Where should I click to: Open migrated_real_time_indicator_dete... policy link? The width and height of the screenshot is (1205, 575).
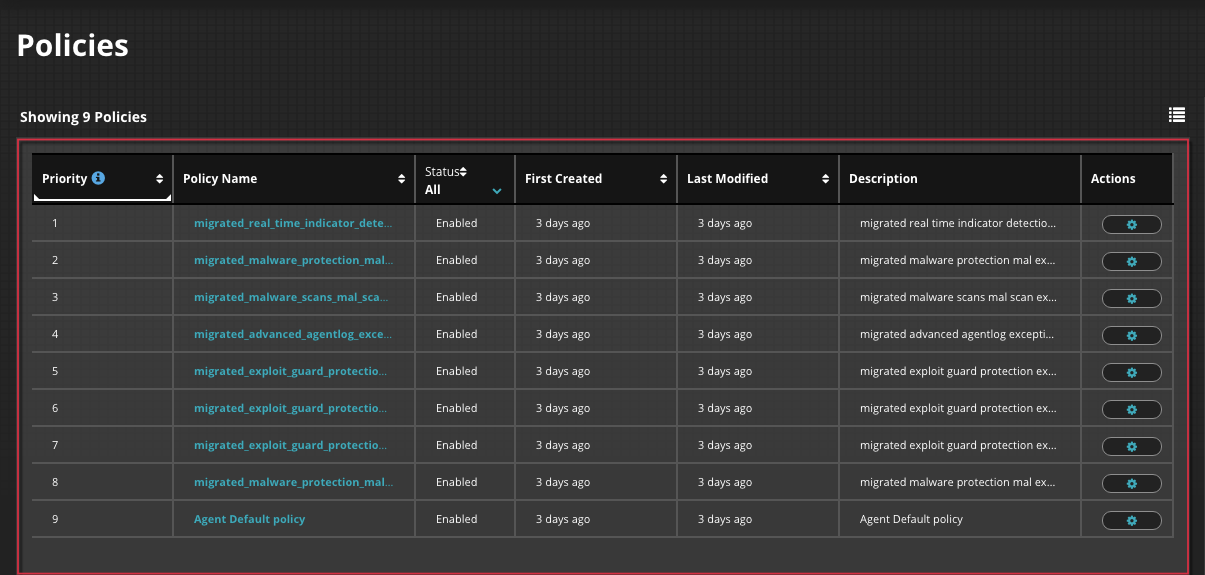[x=293, y=223]
